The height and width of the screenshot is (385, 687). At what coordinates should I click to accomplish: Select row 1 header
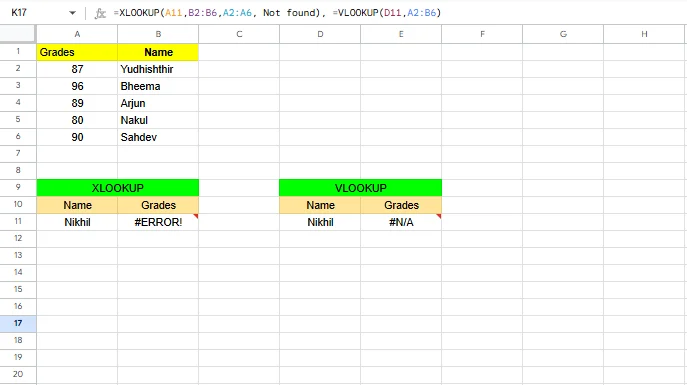(x=18, y=52)
